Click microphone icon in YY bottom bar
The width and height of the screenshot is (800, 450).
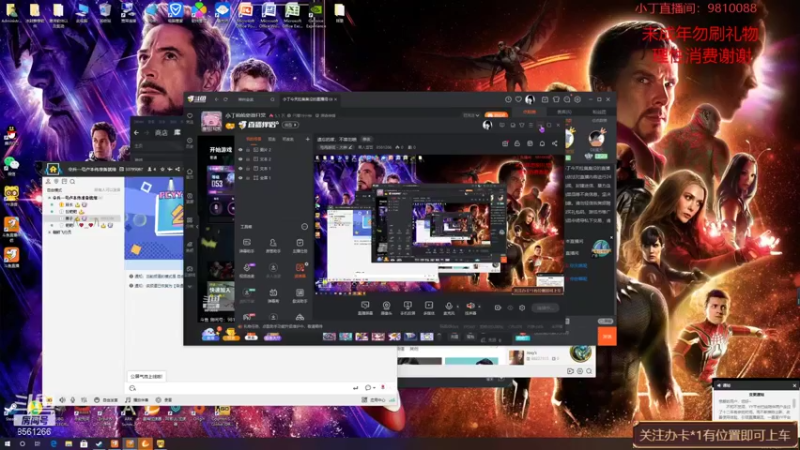click(x=72, y=400)
